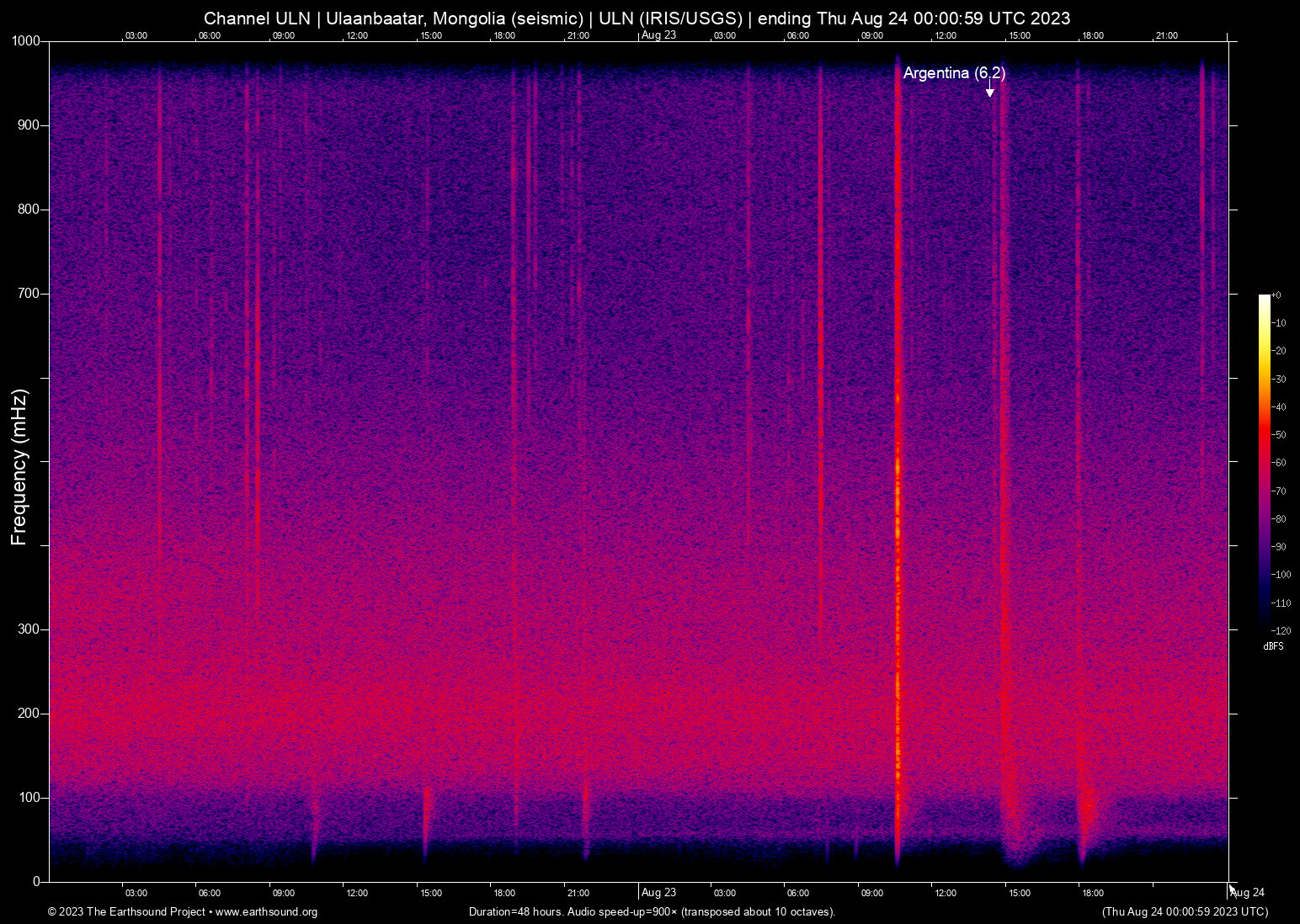Click the -120 value on color scale
This screenshot has width=1300, height=924.
(1281, 630)
